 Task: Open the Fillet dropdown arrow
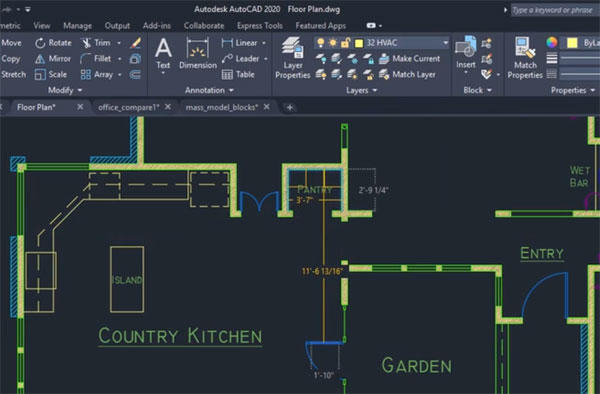tap(119, 59)
